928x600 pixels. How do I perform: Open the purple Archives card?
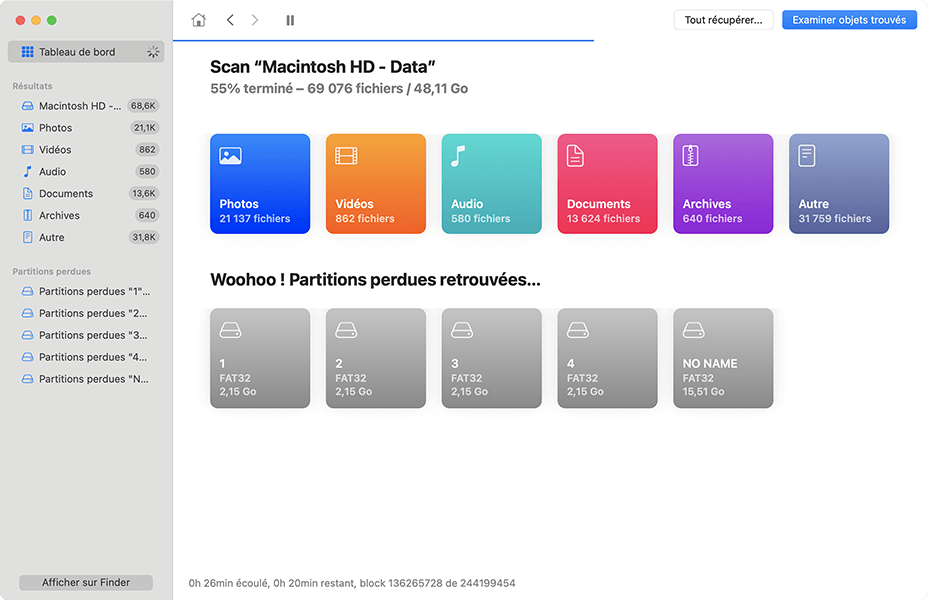point(723,184)
